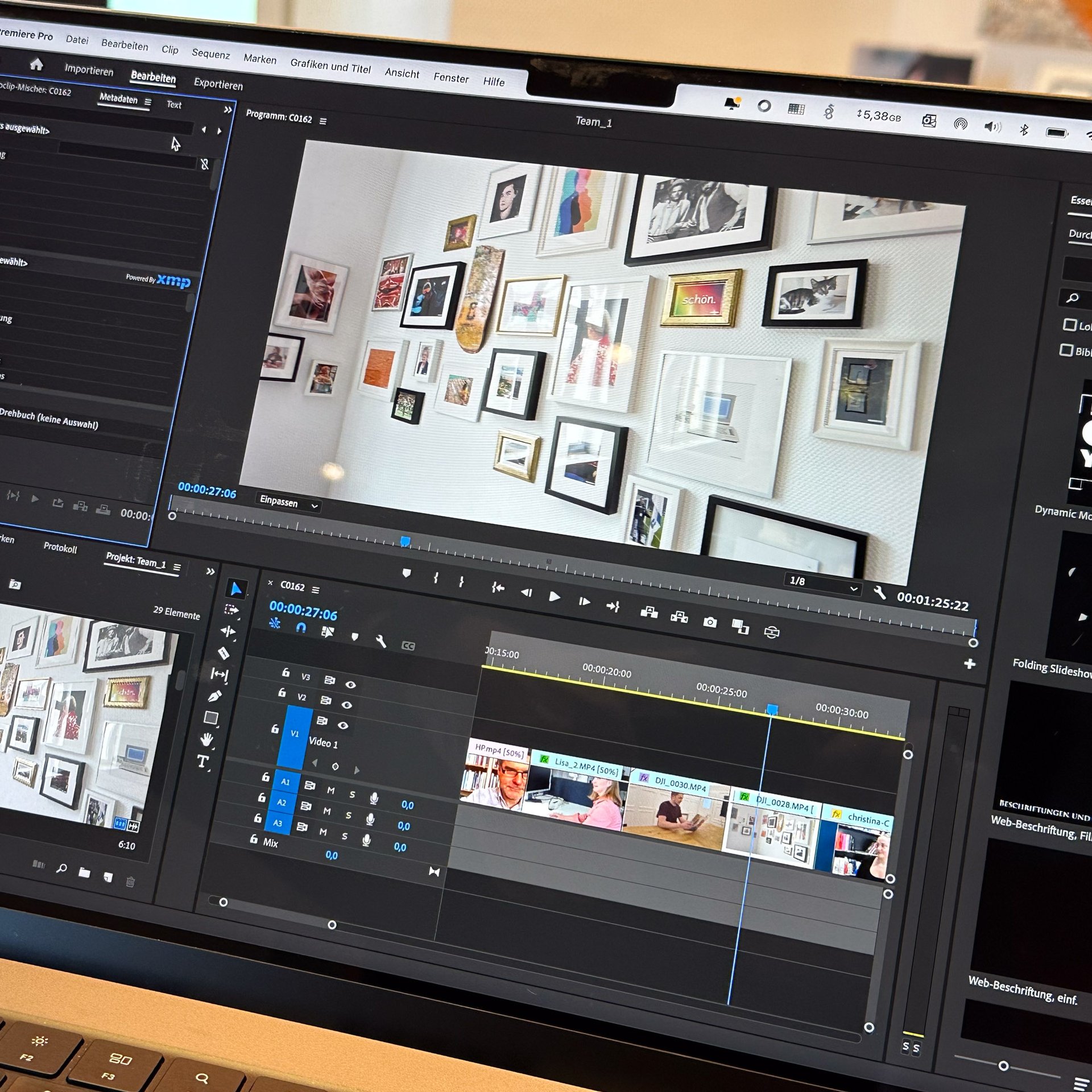Image resolution: width=1092 pixels, height=1092 pixels.
Task: Expand hidden tabs next to Text tab
Action: (x=227, y=110)
